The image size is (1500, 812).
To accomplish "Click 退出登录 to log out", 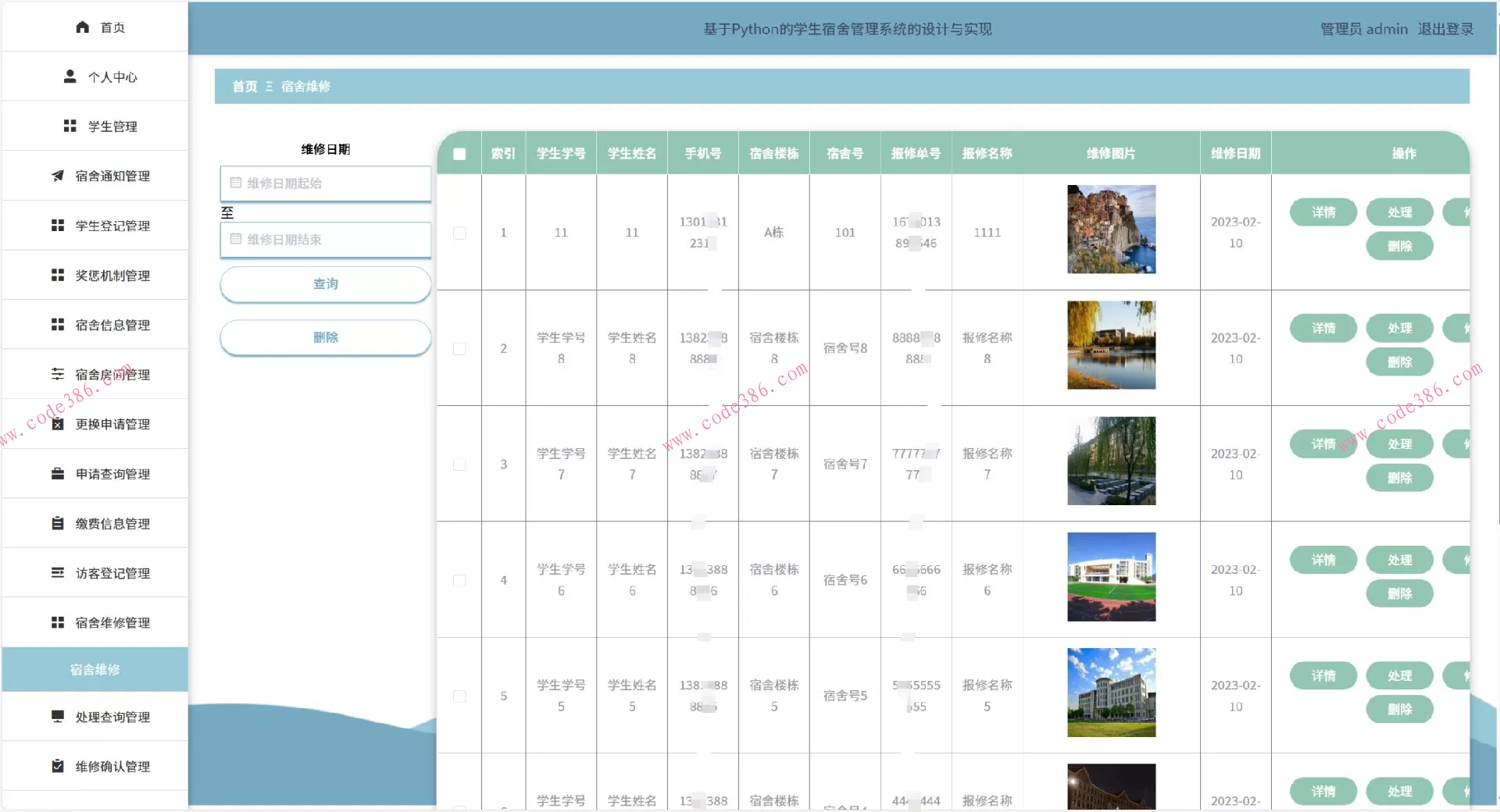I will 1445,29.
